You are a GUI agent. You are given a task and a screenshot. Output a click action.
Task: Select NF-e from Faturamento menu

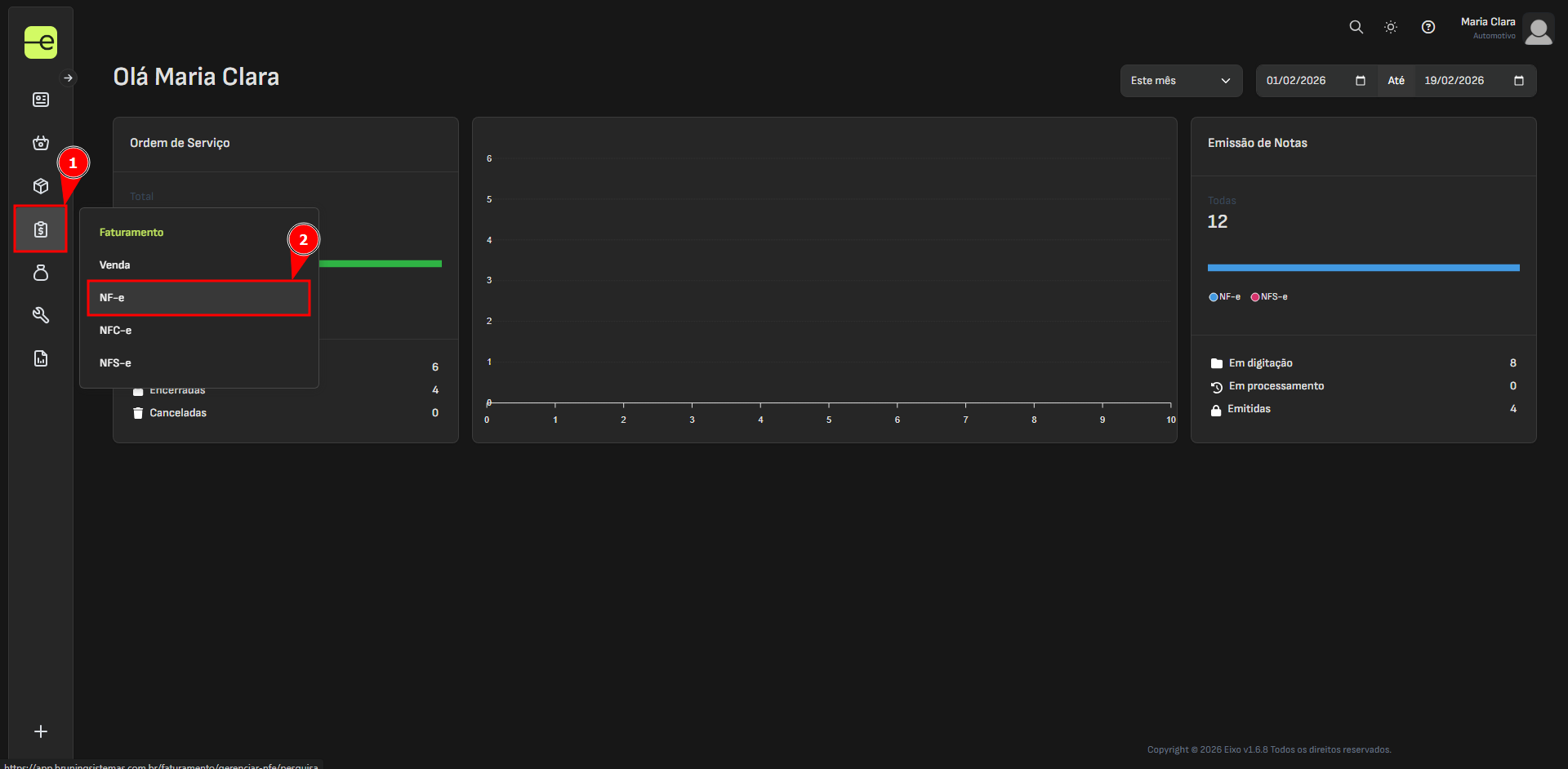tap(198, 298)
